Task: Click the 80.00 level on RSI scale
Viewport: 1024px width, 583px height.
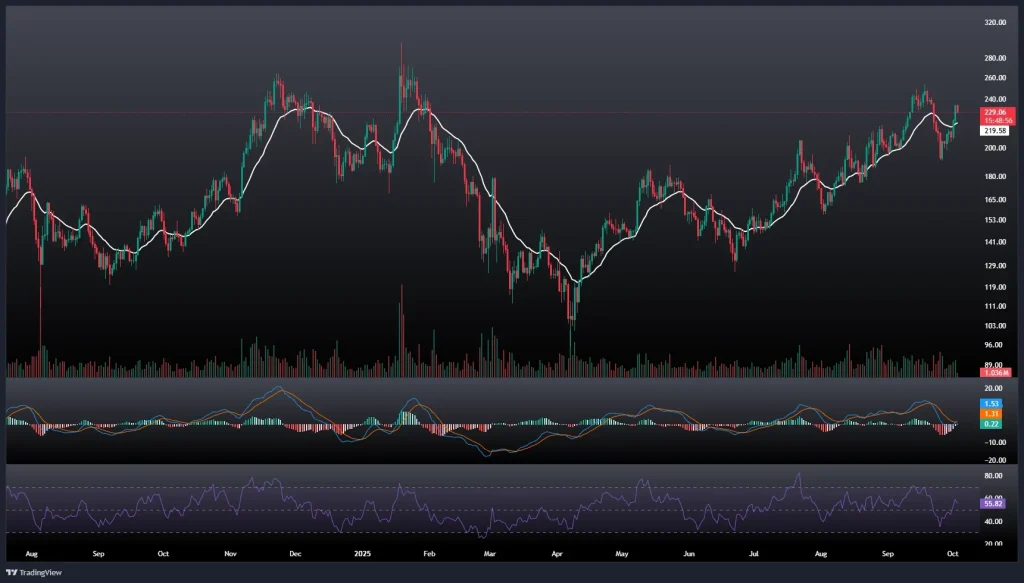Action: pos(966,476)
